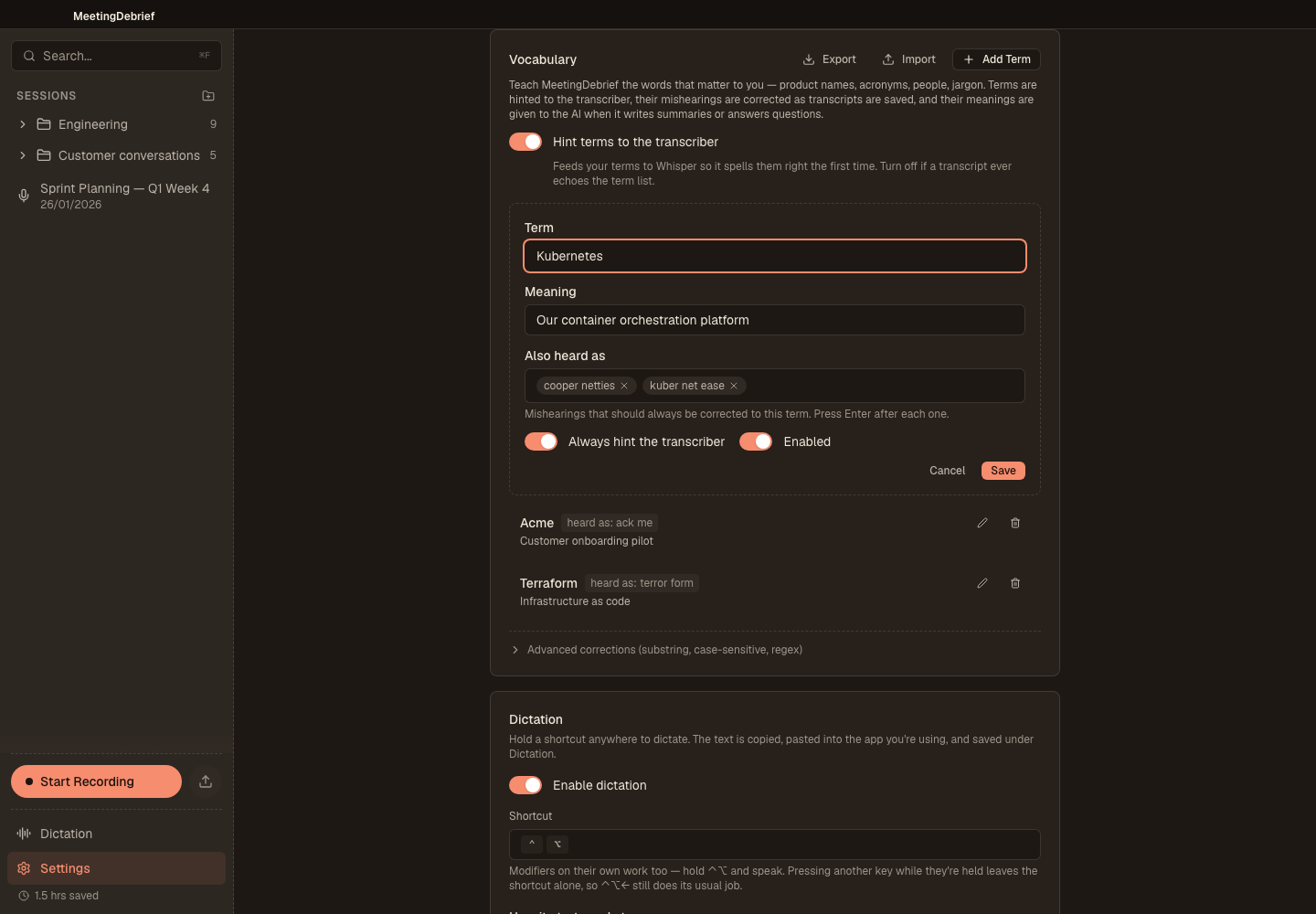Click the MeetingDebrief app title
The height and width of the screenshot is (914, 1316).
point(113,16)
